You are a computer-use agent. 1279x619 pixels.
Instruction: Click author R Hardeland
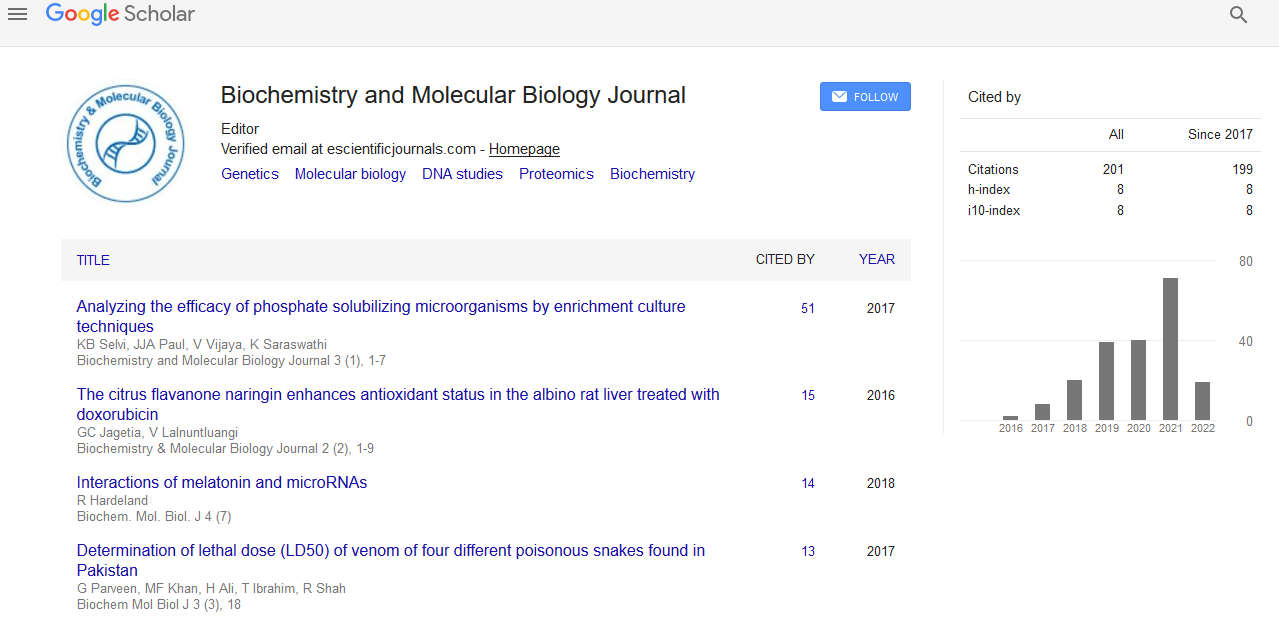click(x=112, y=501)
